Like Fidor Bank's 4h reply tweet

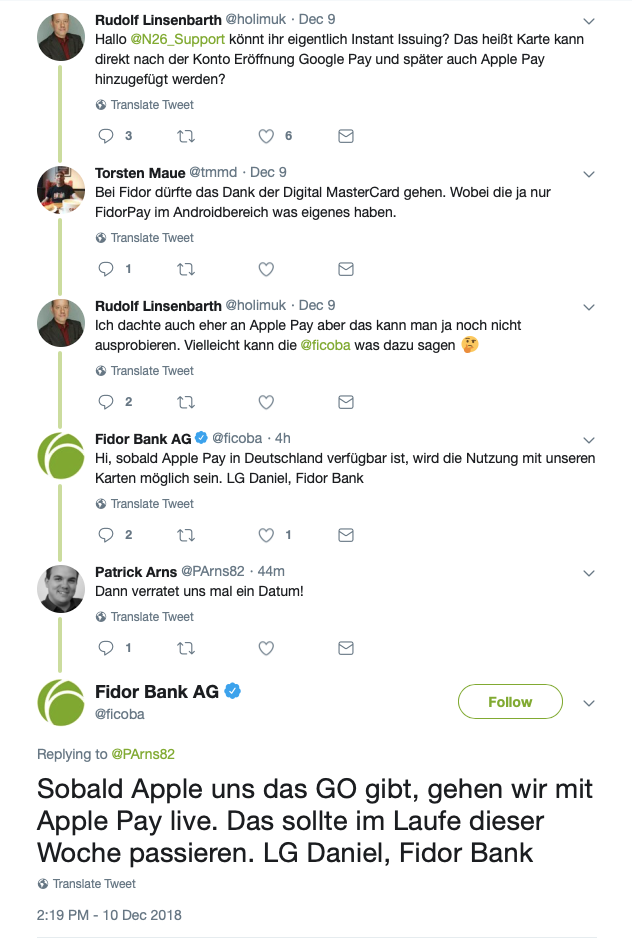click(266, 535)
